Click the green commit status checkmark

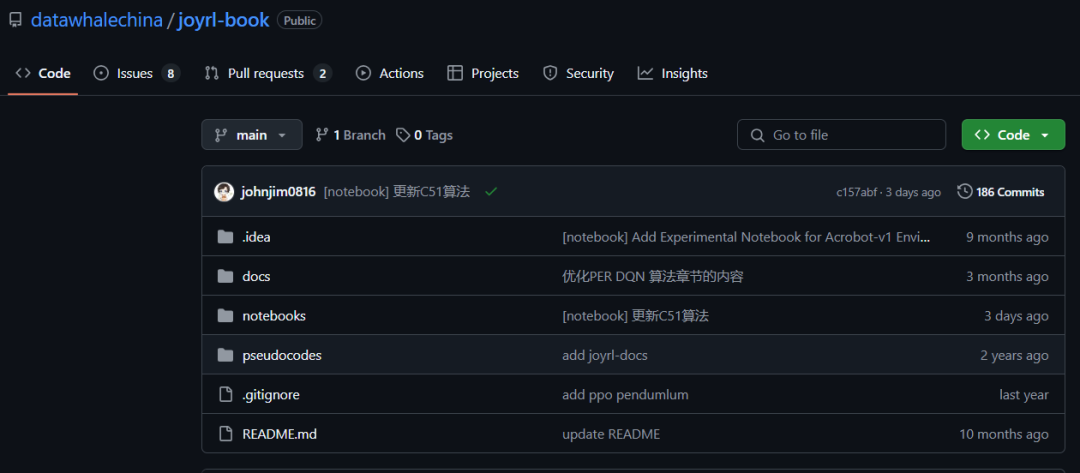coord(490,192)
